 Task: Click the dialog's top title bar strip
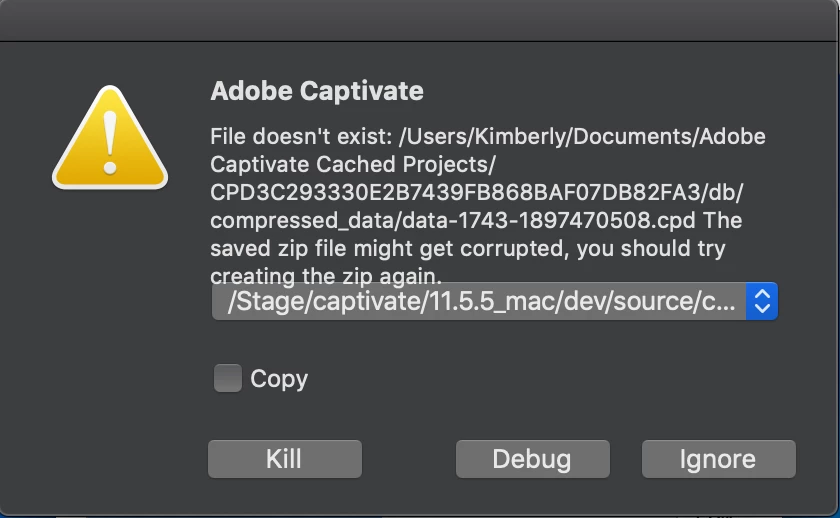[x=420, y=20]
